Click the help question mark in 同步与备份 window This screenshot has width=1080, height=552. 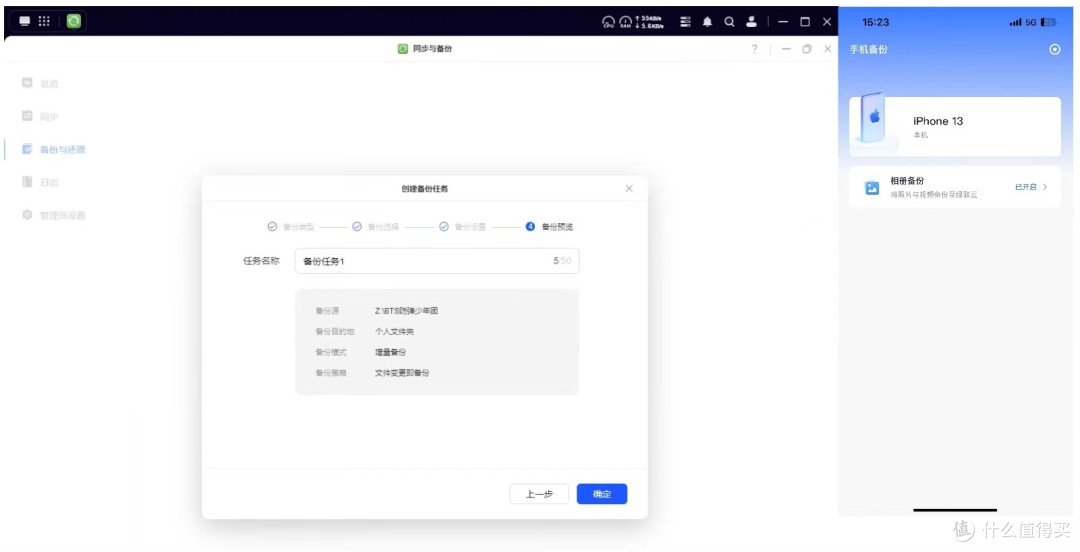click(x=755, y=49)
